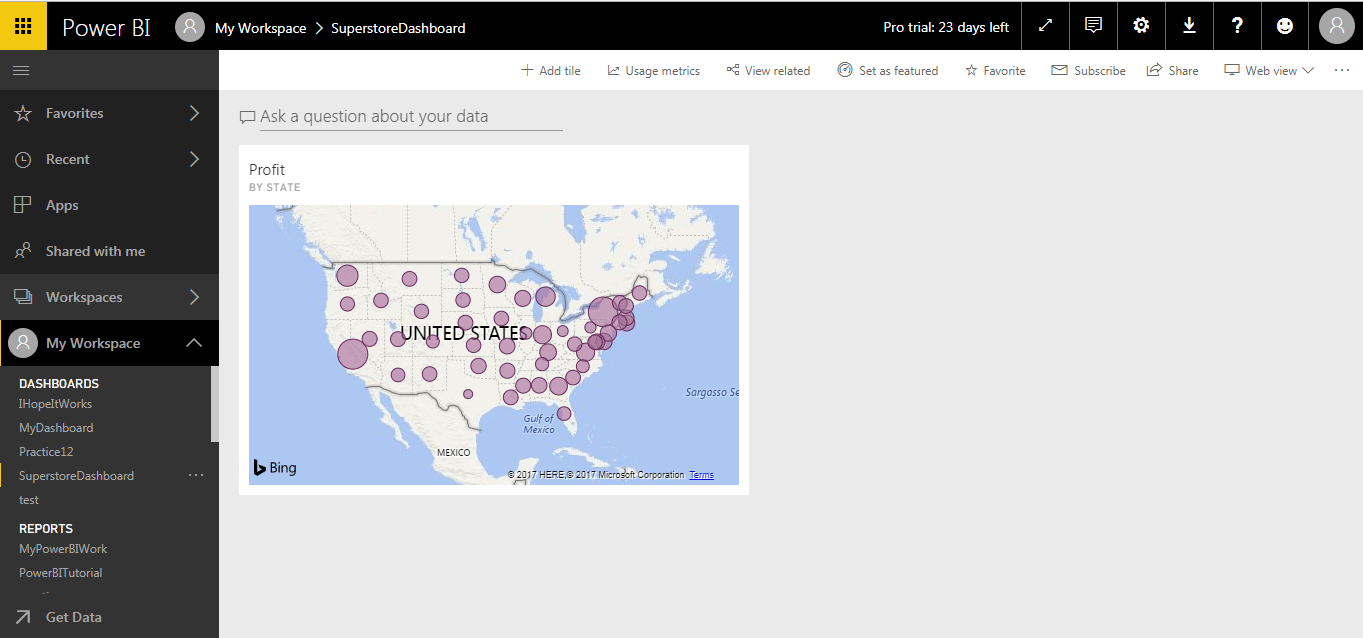This screenshot has width=1363, height=638.
Task: Open the IHopeItWorks dashboard
Action: pyautogui.click(x=55, y=404)
